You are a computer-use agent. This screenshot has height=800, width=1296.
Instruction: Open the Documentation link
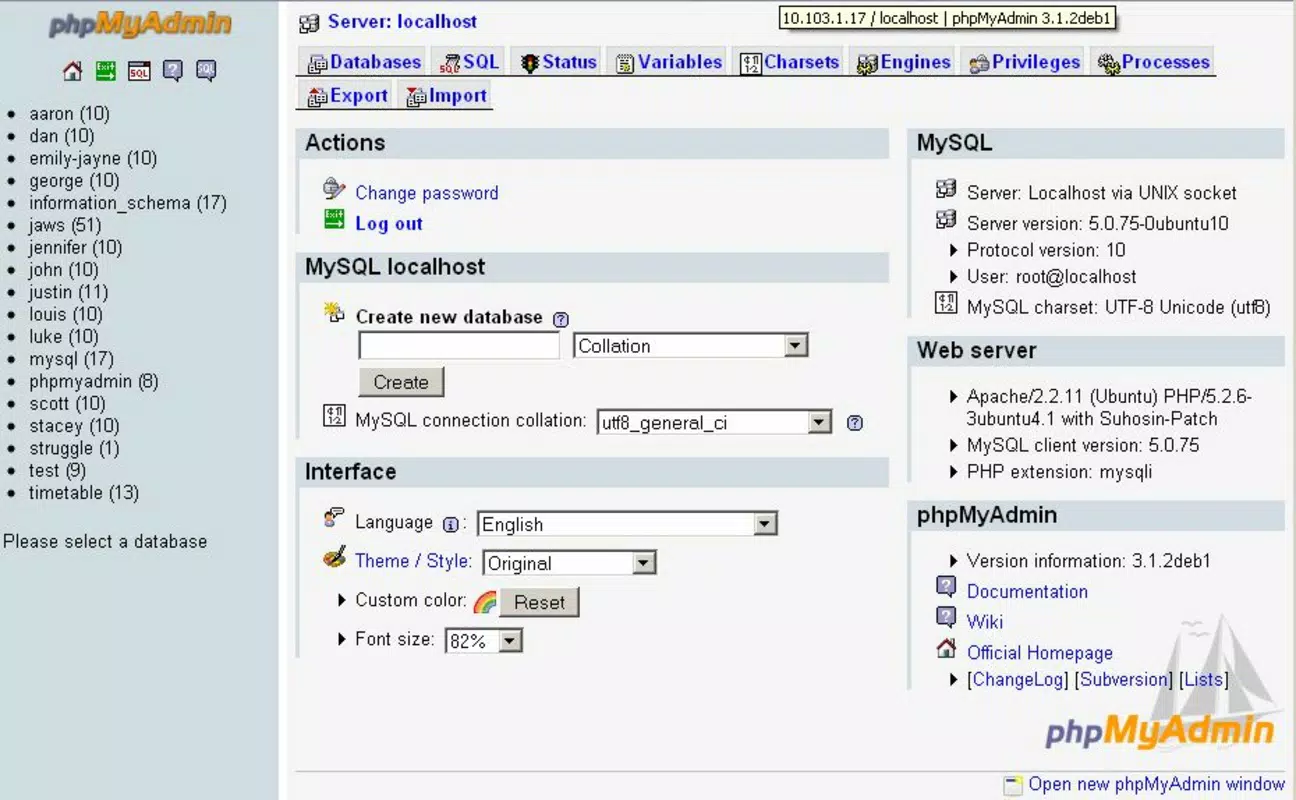(1027, 591)
